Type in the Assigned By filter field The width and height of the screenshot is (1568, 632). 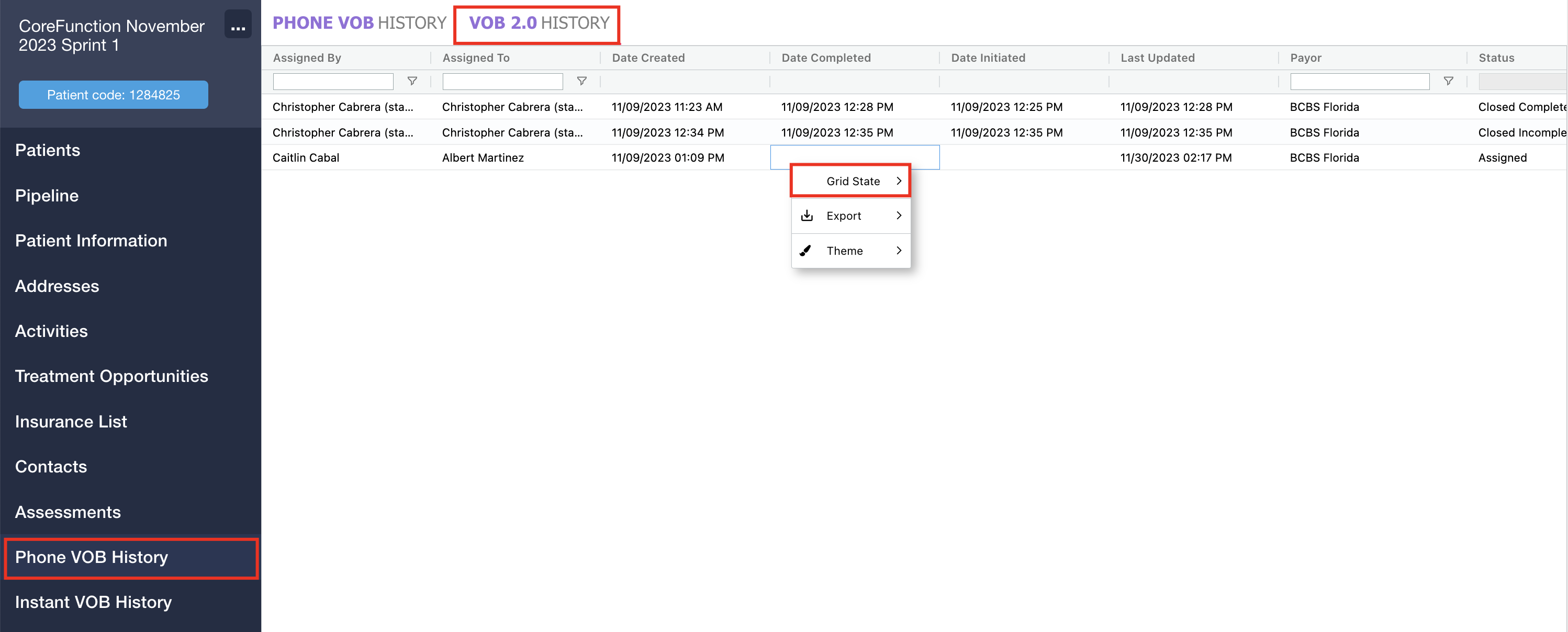[x=333, y=82]
